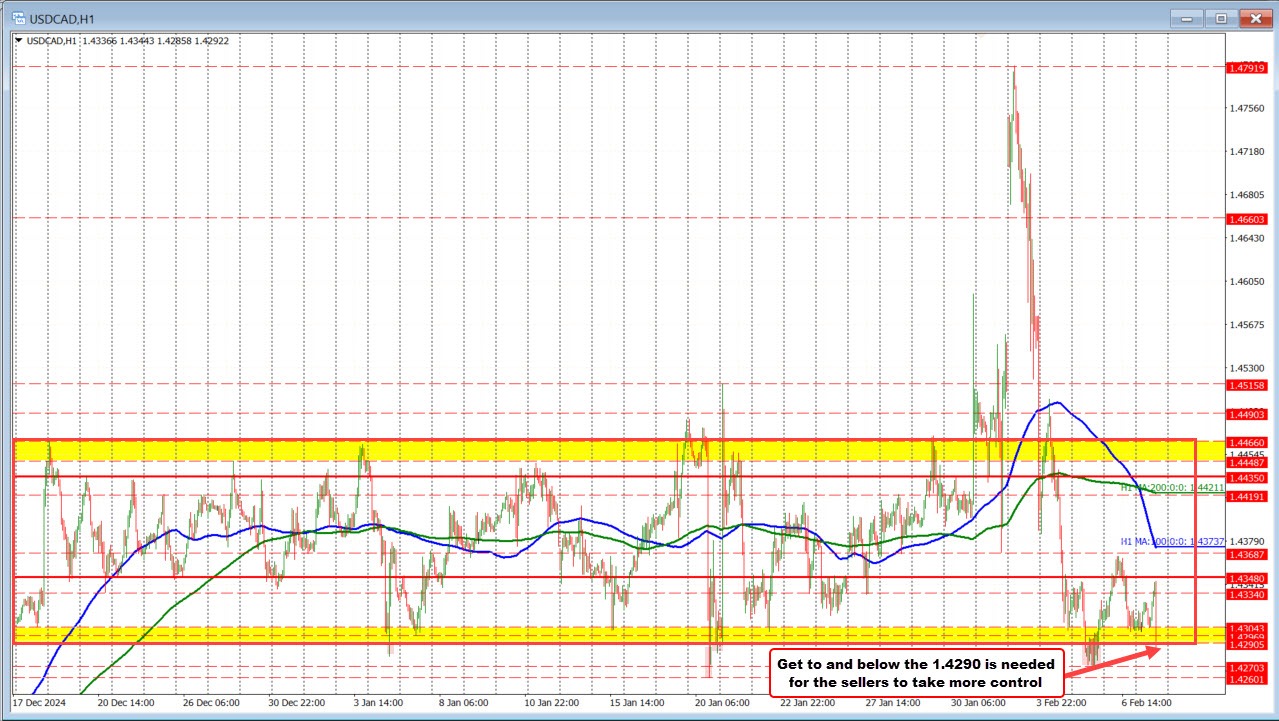
Task: Click the price axis value 1.47560
Action: 1247,108
